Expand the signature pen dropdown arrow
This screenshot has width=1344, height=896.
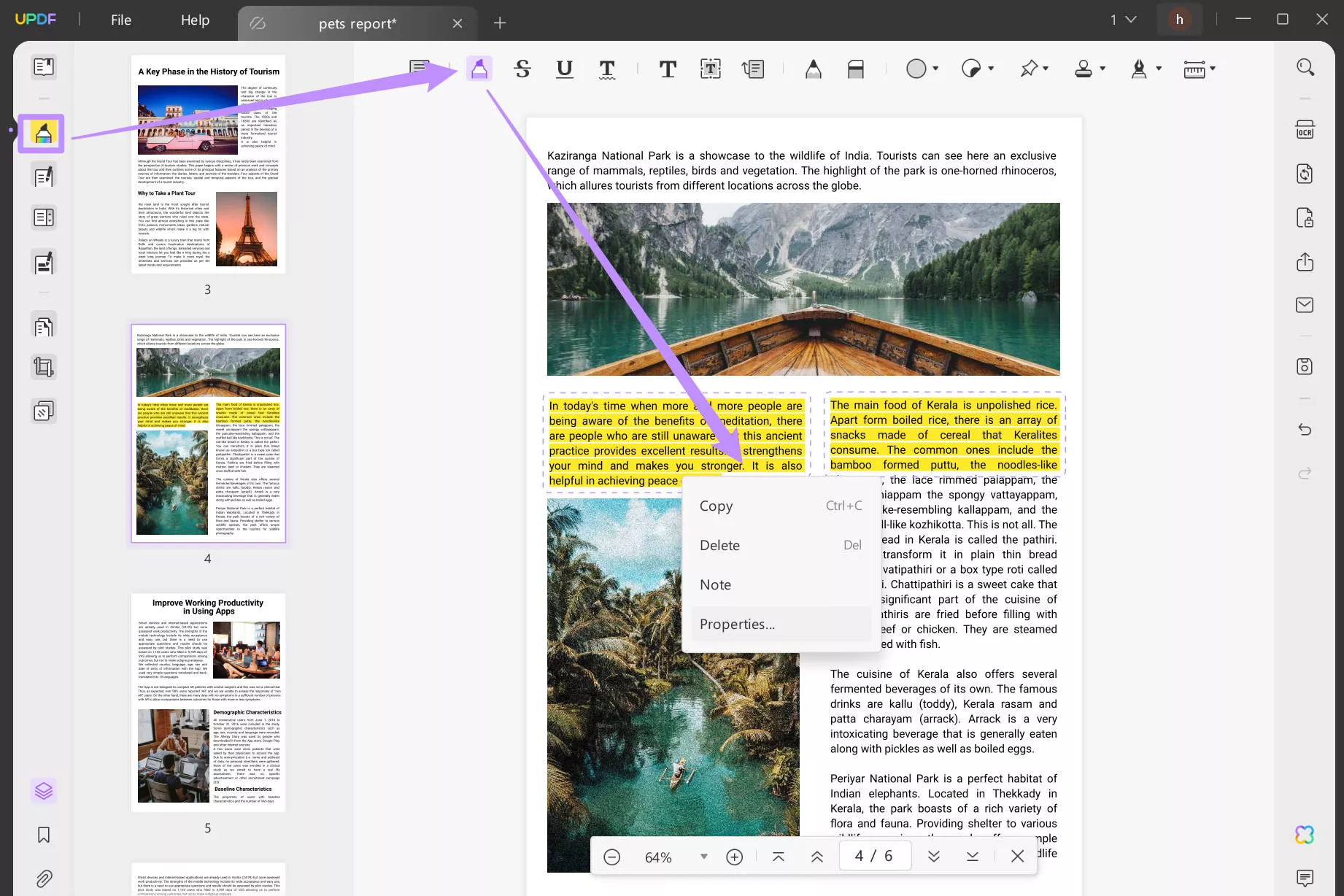[1159, 69]
